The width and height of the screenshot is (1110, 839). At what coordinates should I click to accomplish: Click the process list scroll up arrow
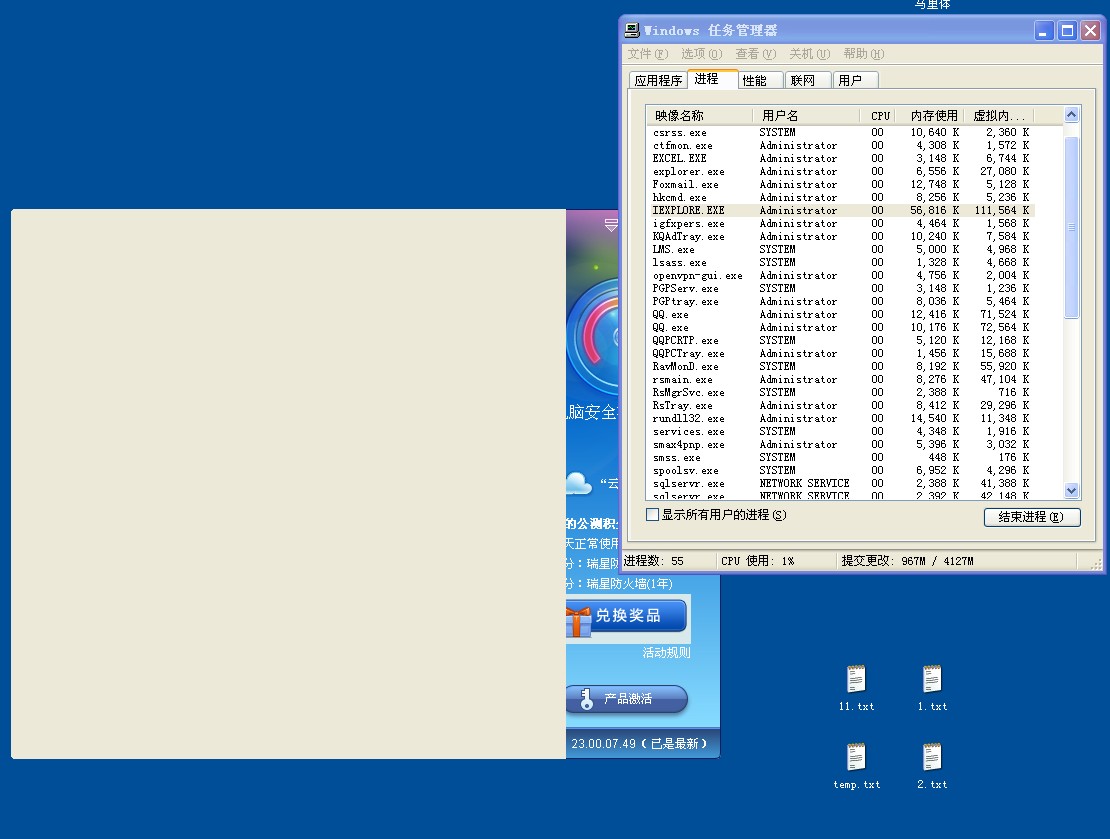(x=1071, y=115)
